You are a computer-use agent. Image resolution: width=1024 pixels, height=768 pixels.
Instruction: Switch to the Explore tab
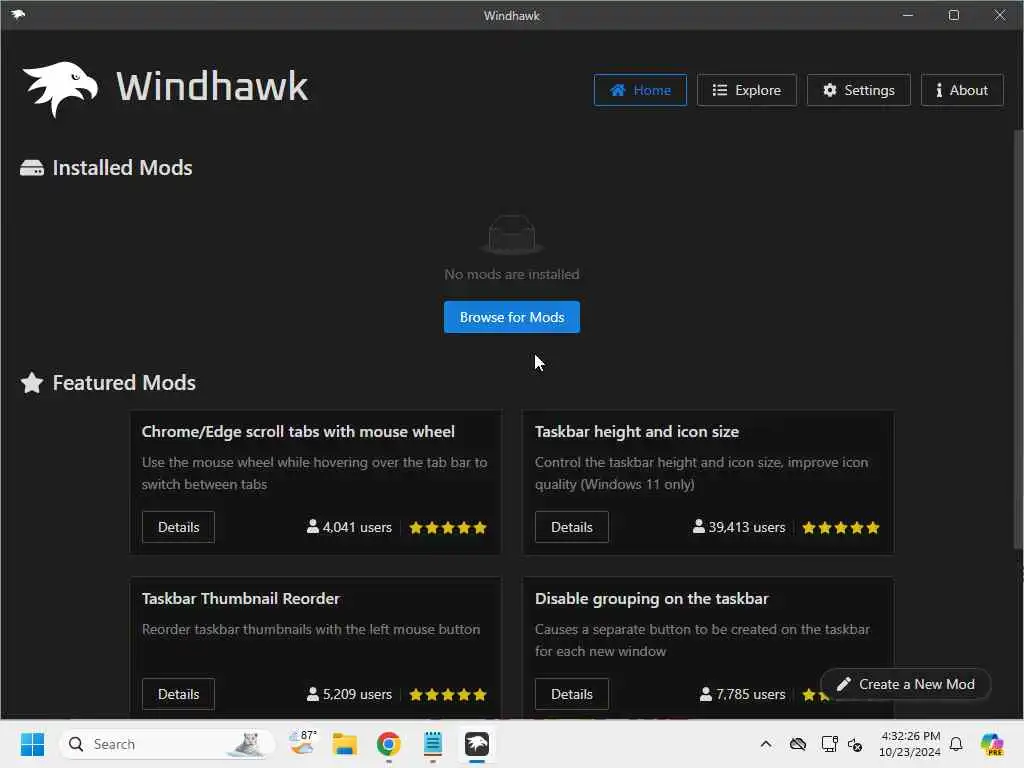(746, 90)
